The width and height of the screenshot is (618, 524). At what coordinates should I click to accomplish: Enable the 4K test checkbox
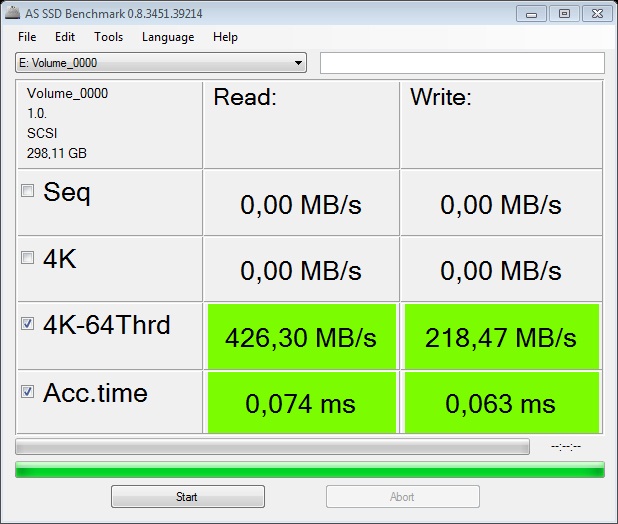tap(27, 258)
